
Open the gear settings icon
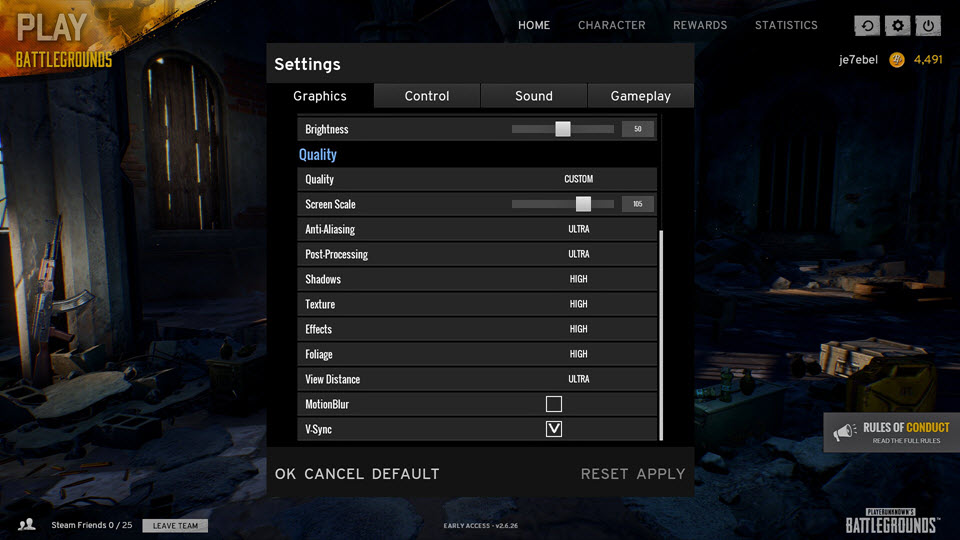898,26
